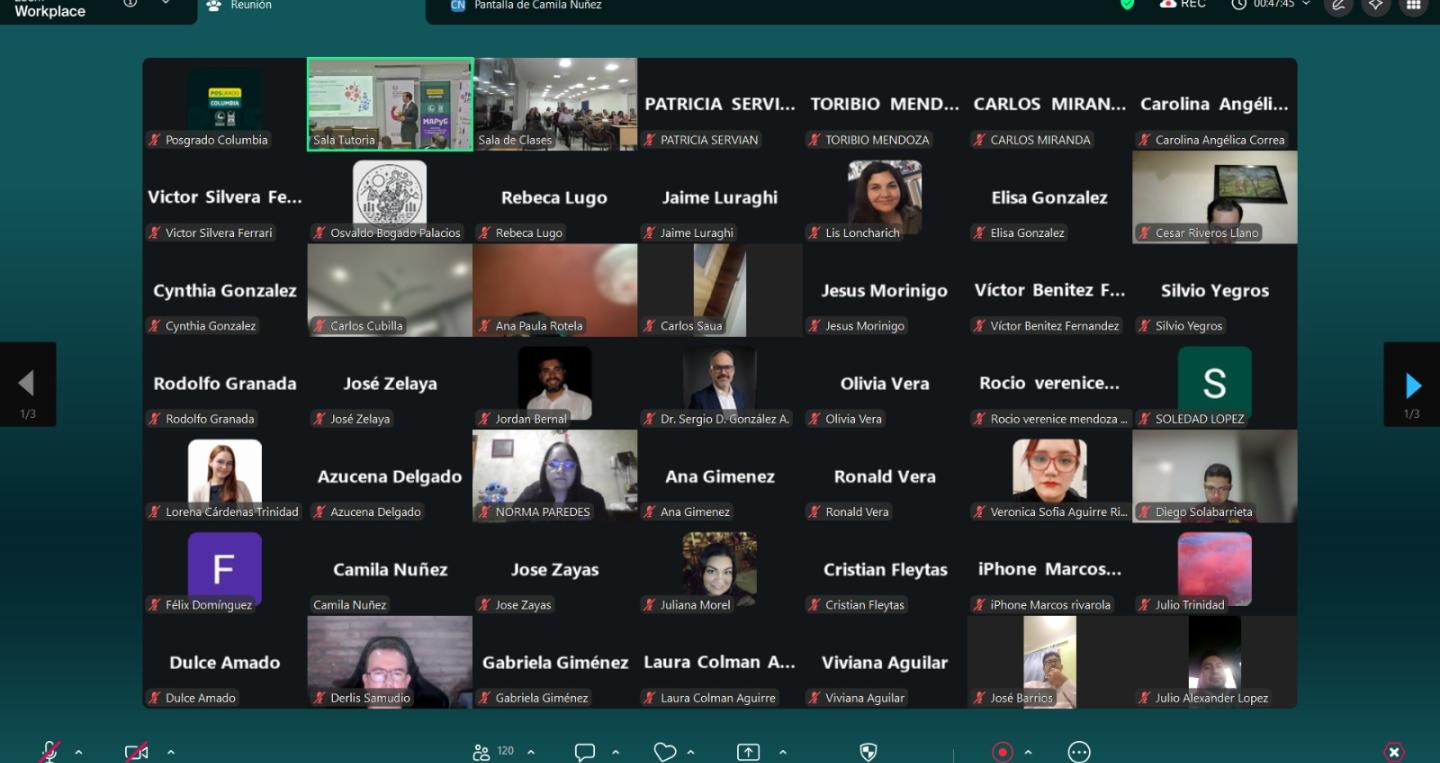Select Sala Tutoria video tile
This screenshot has height=763, width=1440.
point(390,104)
